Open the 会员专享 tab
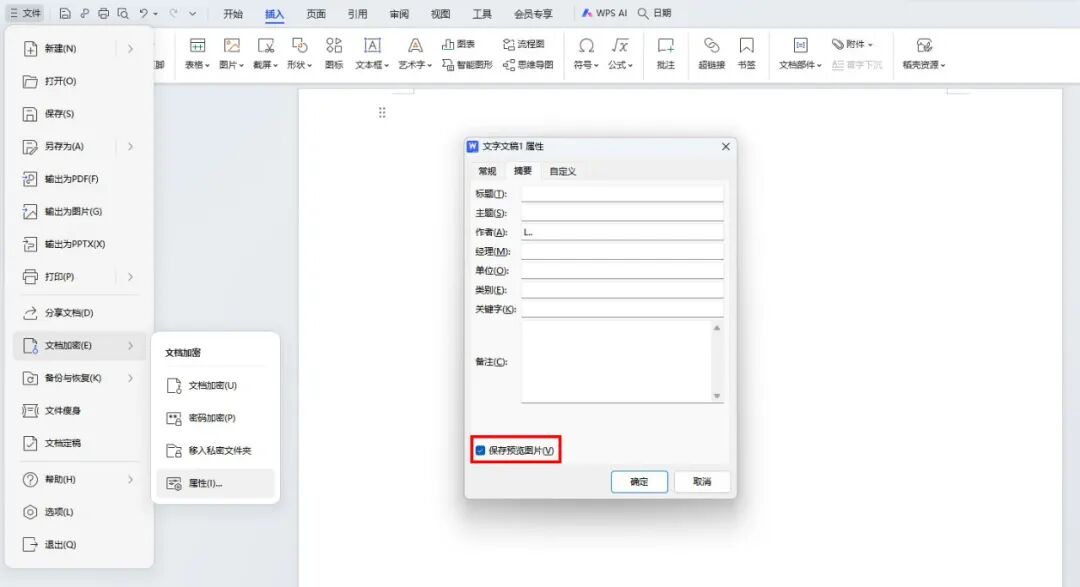 pos(533,14)
